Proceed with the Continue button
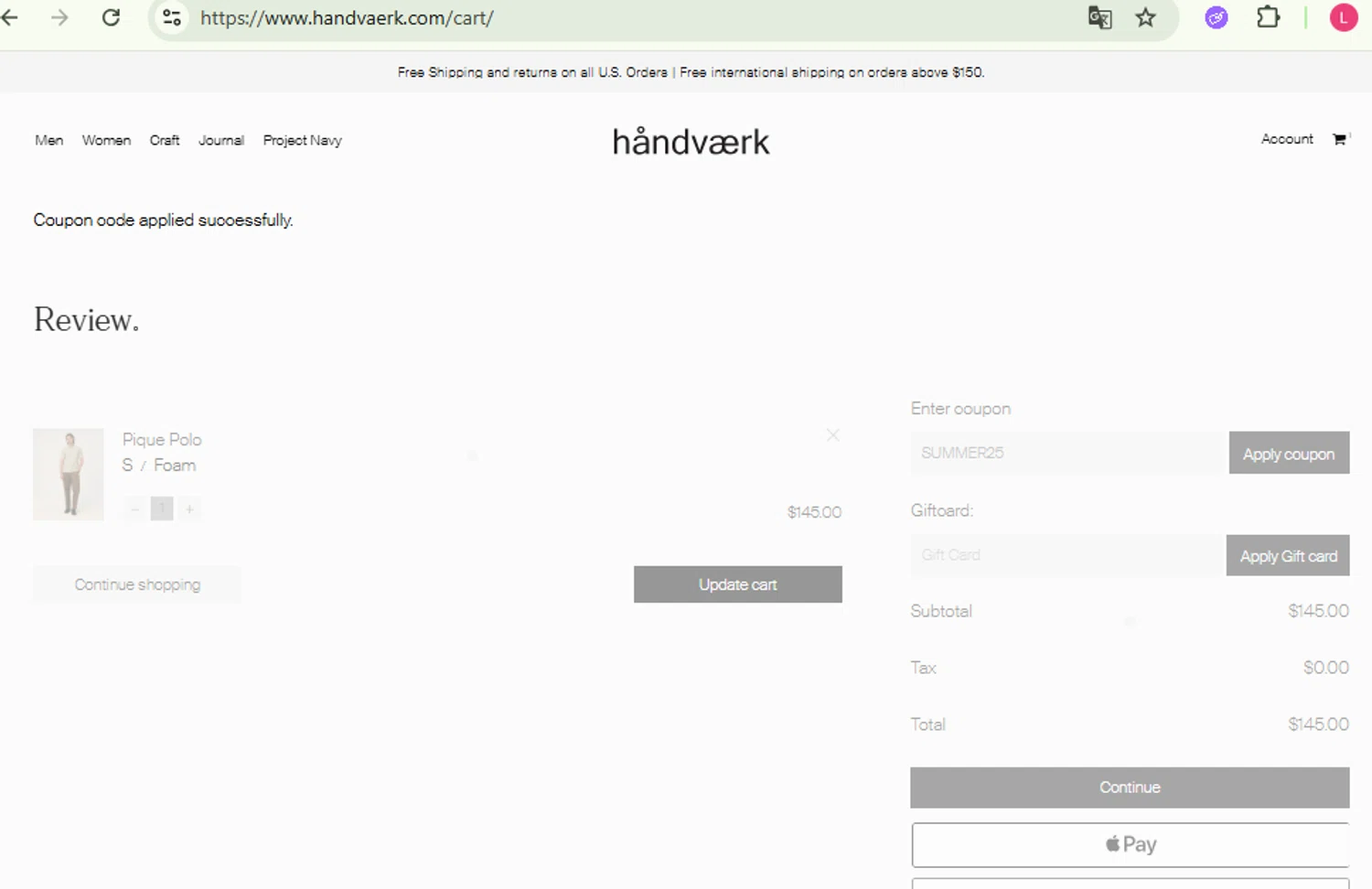The height and width of the screenshot is (889, 1372). click(x=1130, y=787)
